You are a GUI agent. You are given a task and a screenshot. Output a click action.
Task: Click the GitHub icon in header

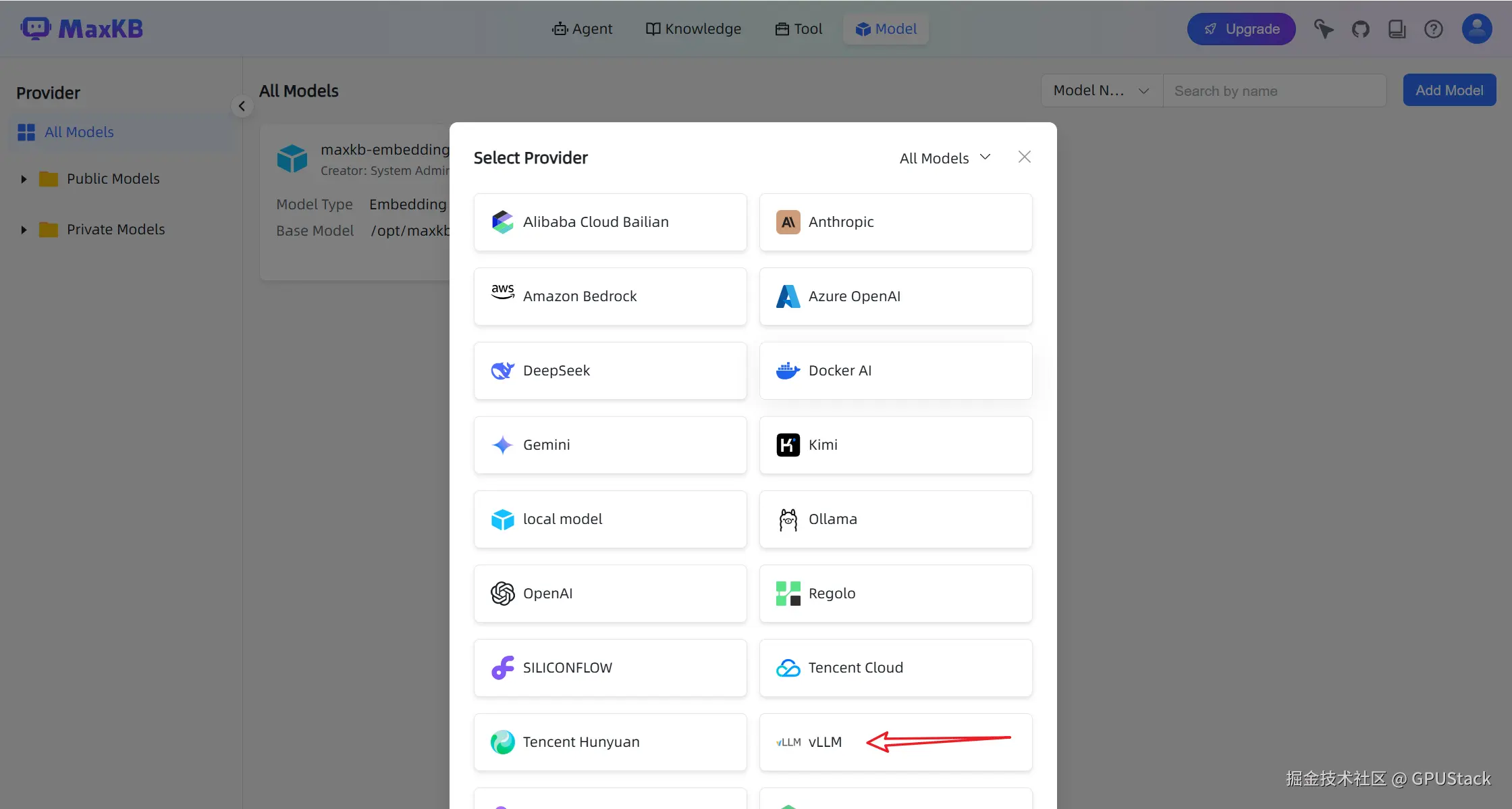click(1360, 29)
